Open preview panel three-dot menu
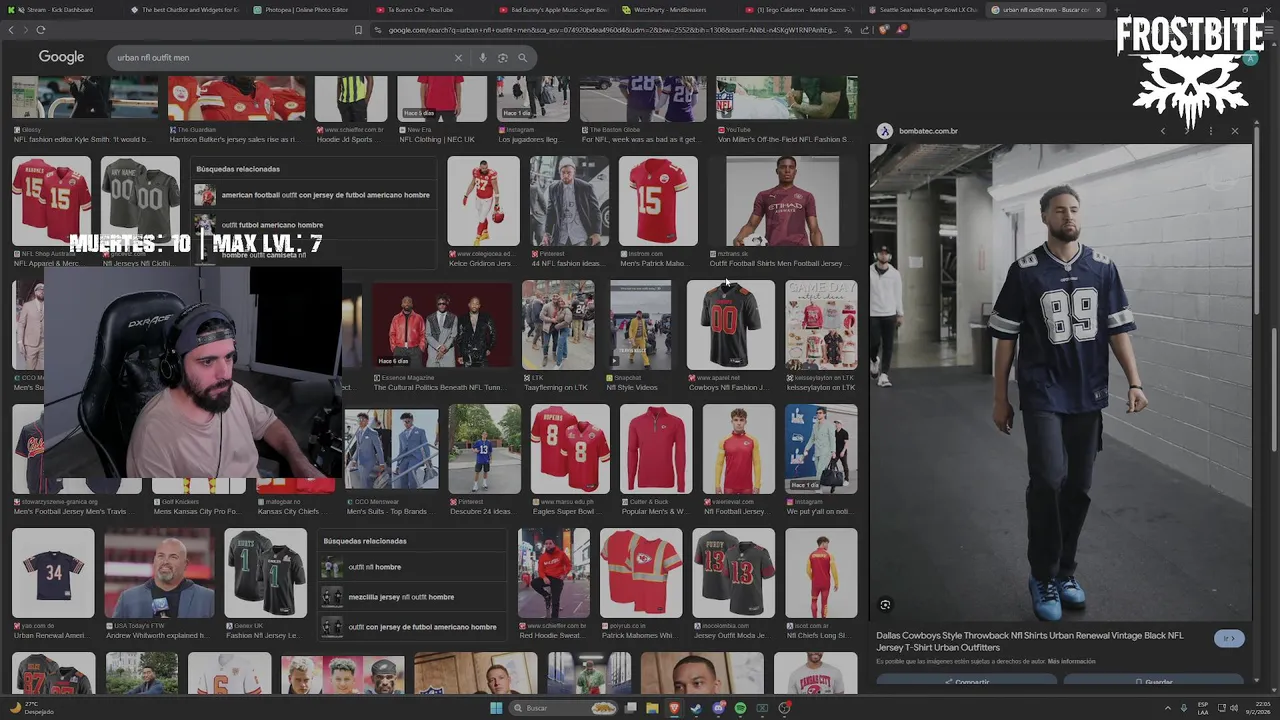Image resolution: width=1280 pixels, height=720 pixels. tap(1211, 131)
